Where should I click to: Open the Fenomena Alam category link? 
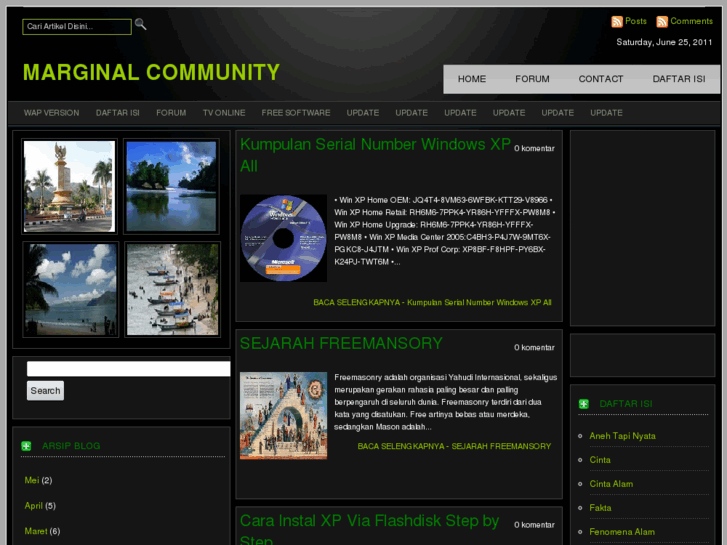point(622,532)
